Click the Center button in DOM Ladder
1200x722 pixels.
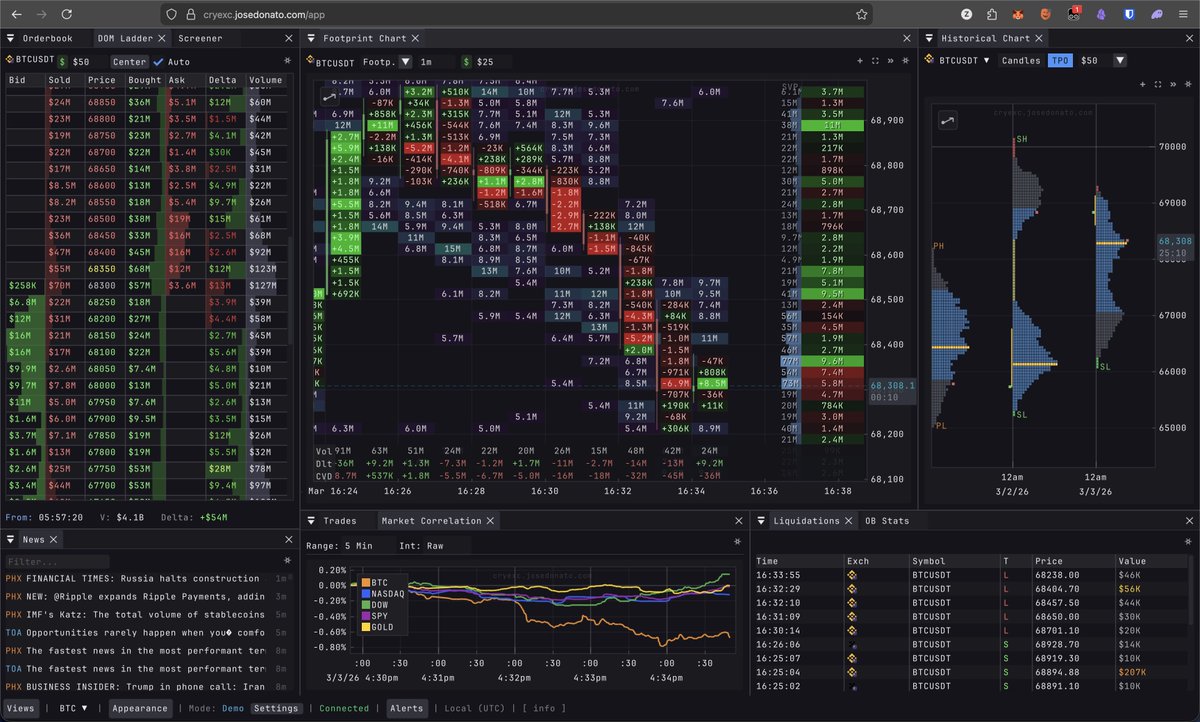coord(129,61)
